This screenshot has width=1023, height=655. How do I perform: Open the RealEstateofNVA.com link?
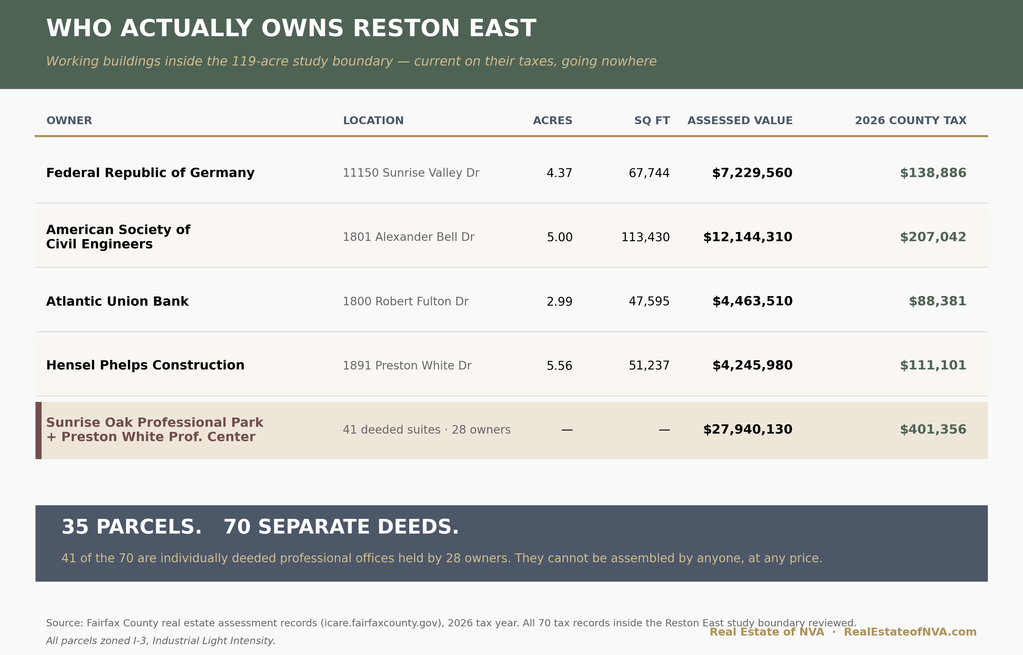[x=910, y=632]
